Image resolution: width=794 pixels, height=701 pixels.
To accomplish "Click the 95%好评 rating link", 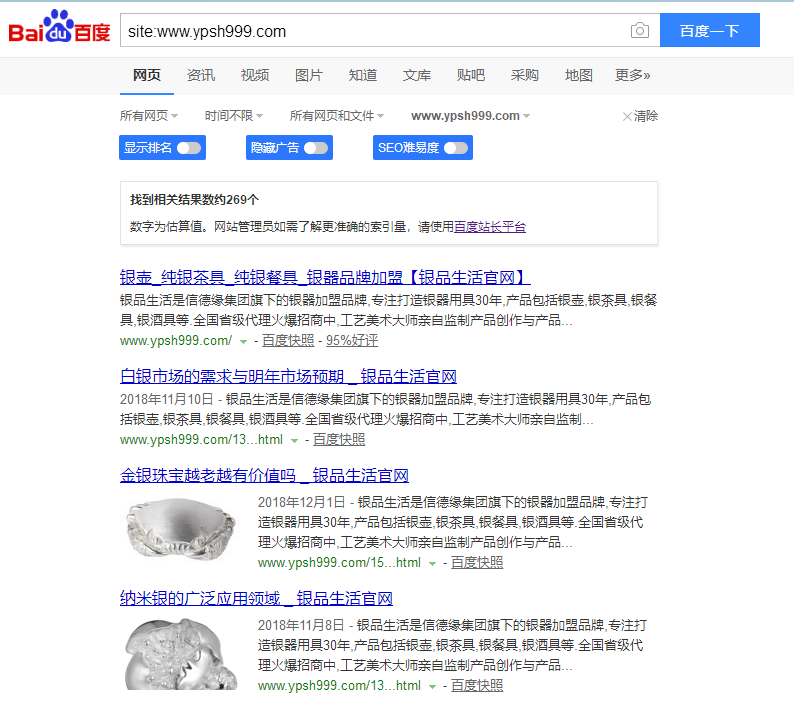I will pyautogui.click(x=352, y=341).
